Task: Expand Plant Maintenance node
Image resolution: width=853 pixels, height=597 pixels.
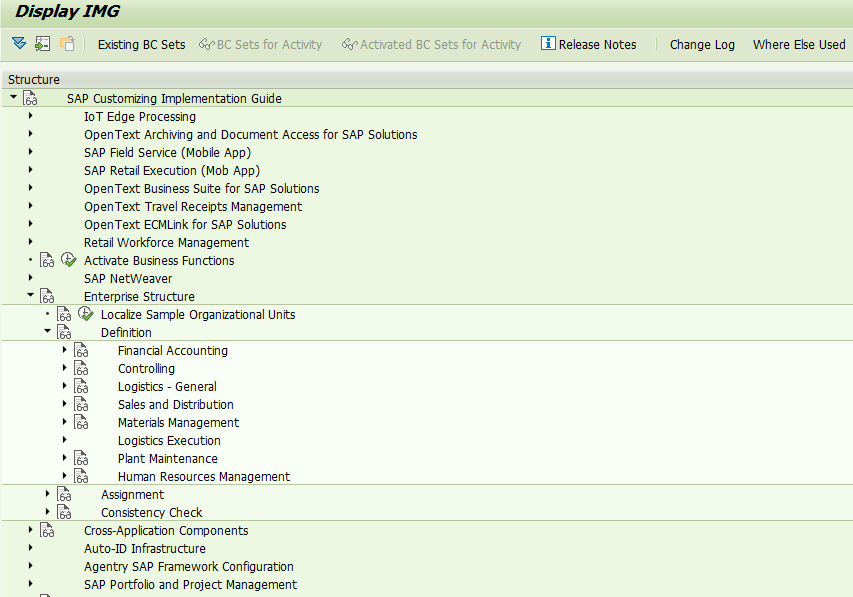Action: point(64,457)
